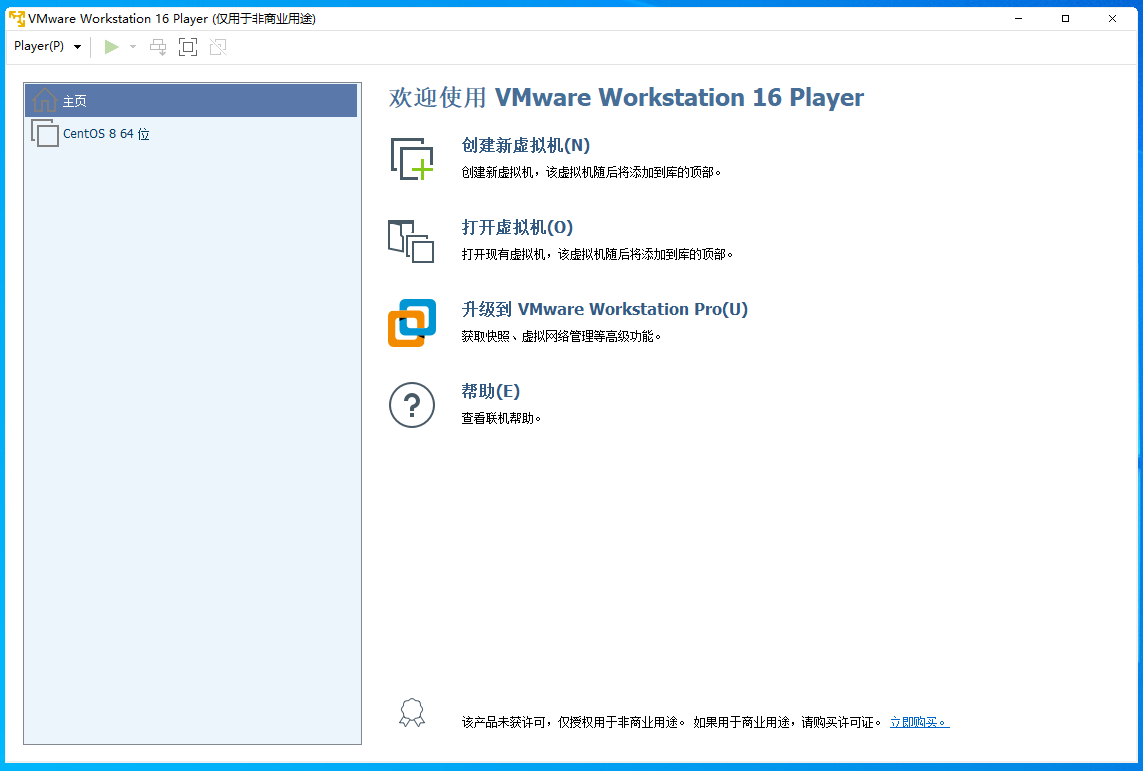The width and height of the screenshot is (1143, 771).
Task: Expand the power options dropdown arrow
Action: 133,47
